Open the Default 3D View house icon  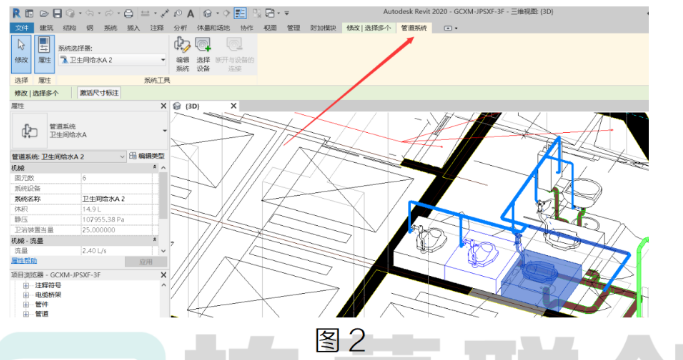[x=208, y=14]
